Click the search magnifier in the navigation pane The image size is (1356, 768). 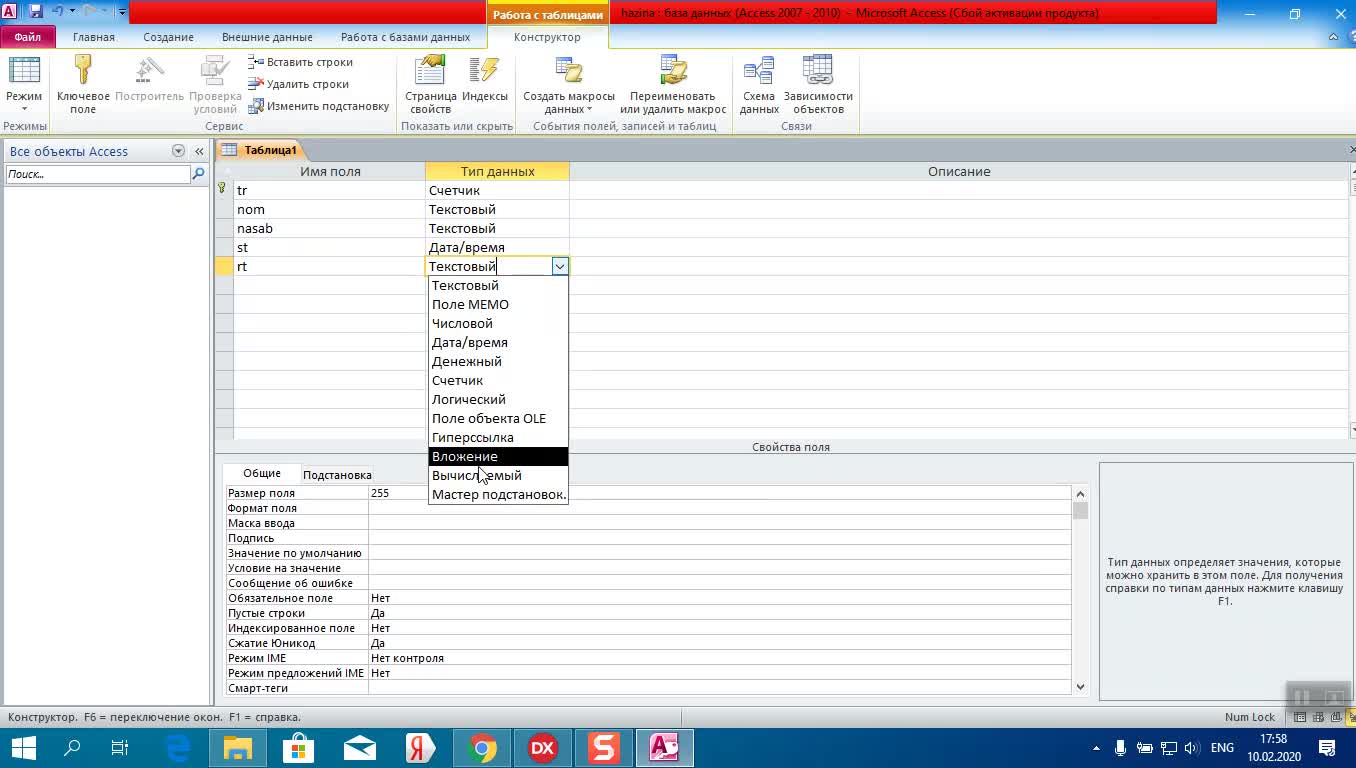(x=198, y=174)
